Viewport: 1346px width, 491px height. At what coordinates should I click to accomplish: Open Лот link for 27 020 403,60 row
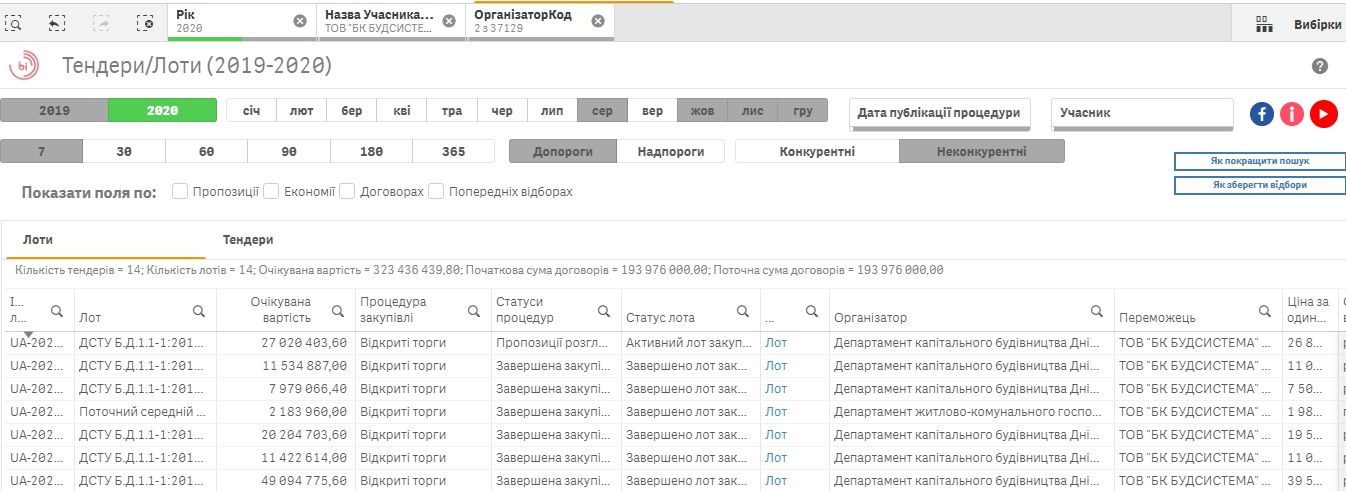click(x=776, y=342)
